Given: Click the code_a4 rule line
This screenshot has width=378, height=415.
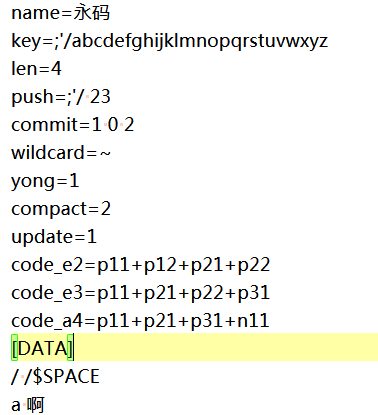Looking at the screenshot, I should point(140,321).
